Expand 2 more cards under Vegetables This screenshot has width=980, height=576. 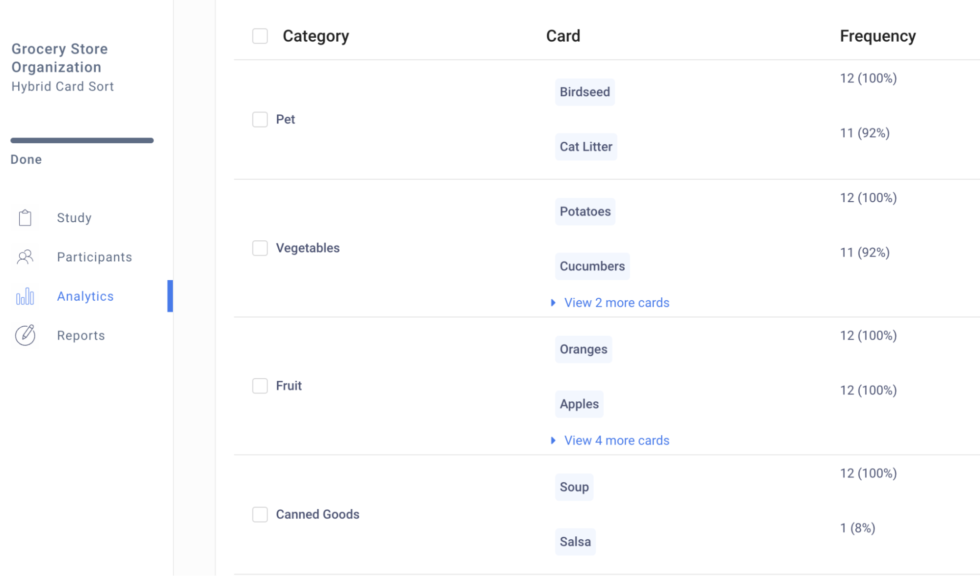611,302
